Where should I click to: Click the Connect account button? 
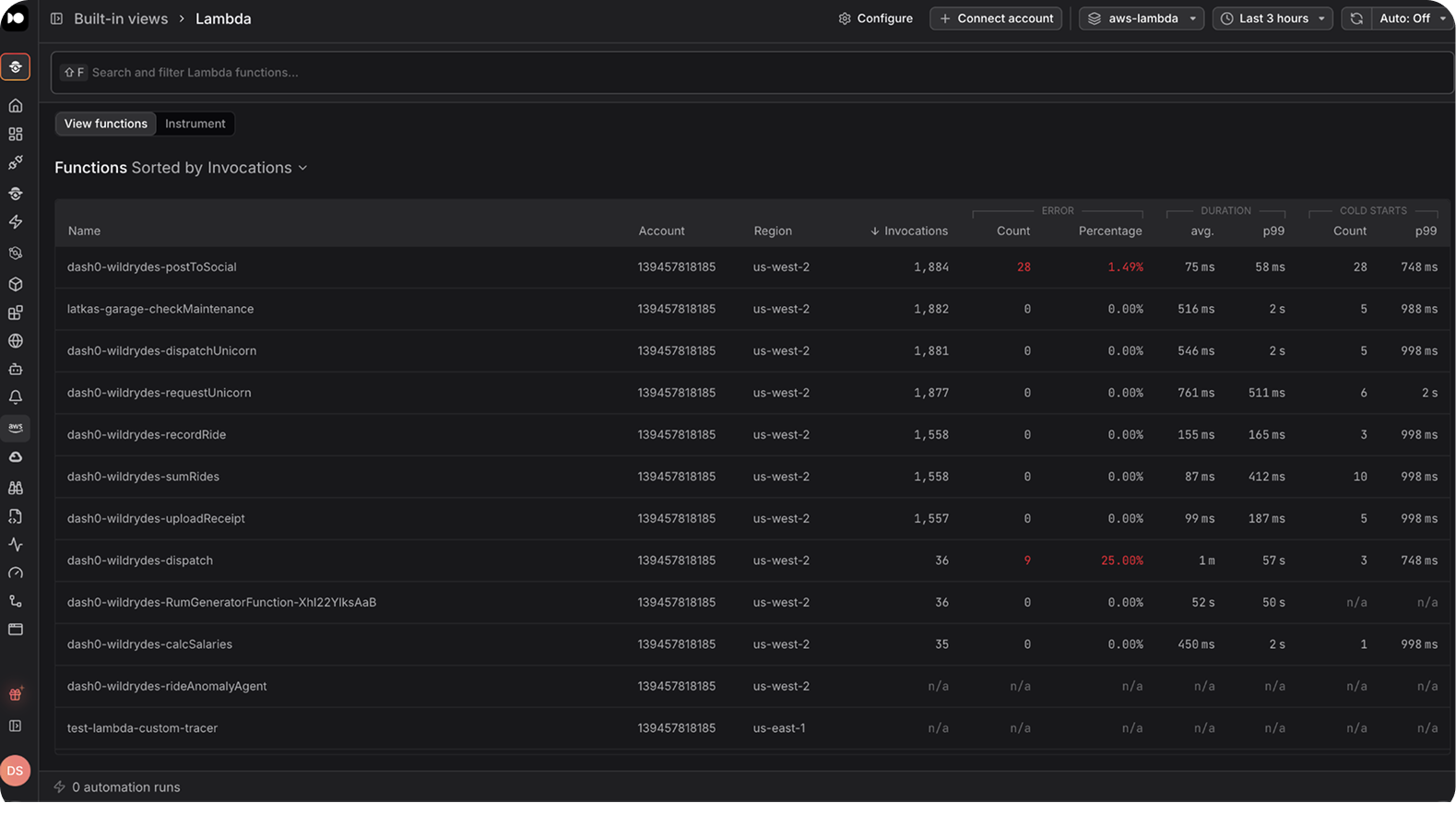pyautogui.click(x=996, y=18)
